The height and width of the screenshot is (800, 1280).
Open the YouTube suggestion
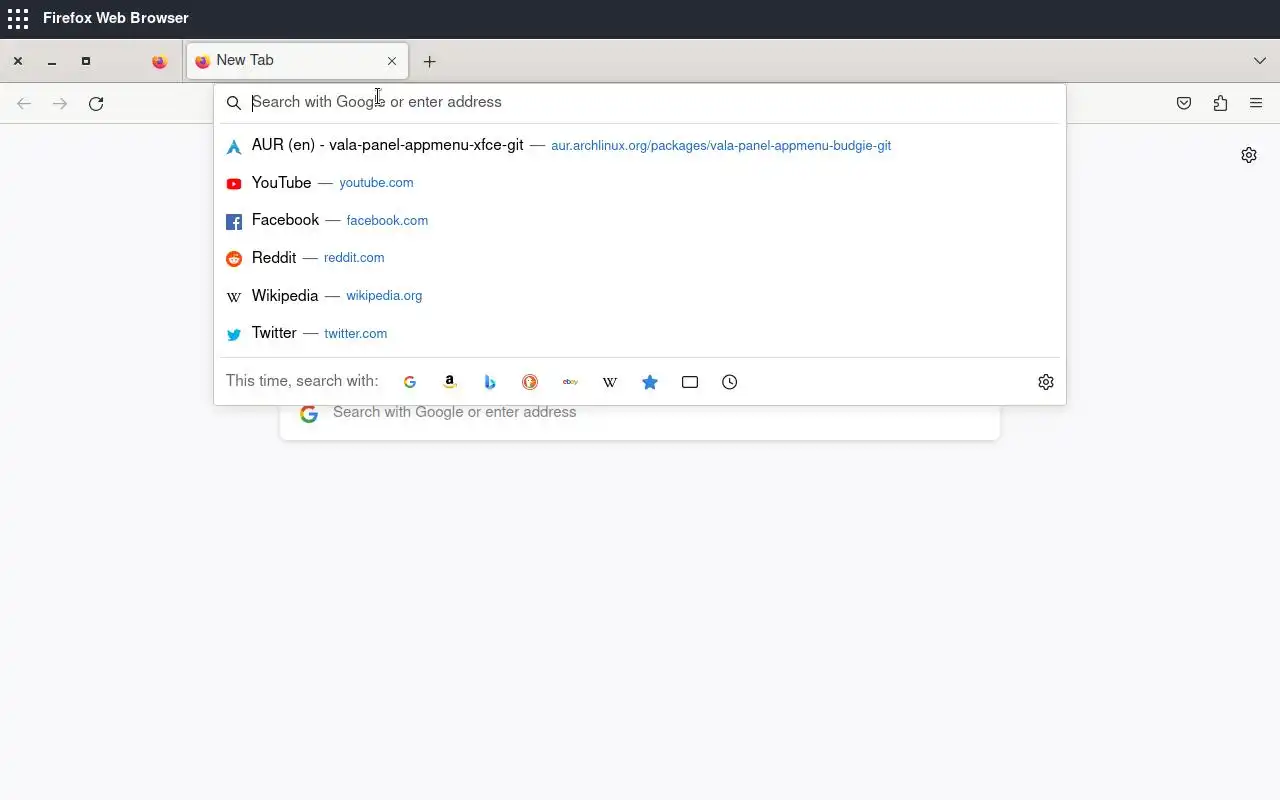(x=640, y=183)
